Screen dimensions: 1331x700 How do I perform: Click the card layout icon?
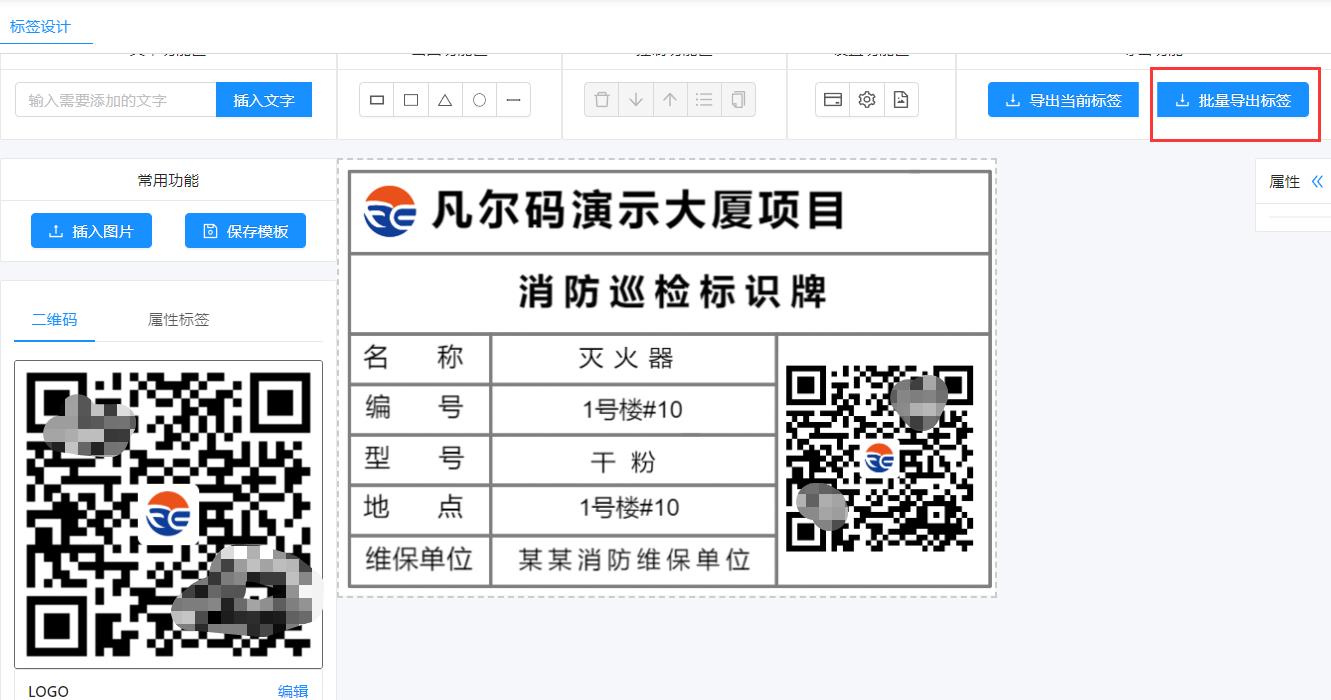(x=833, y=100)
